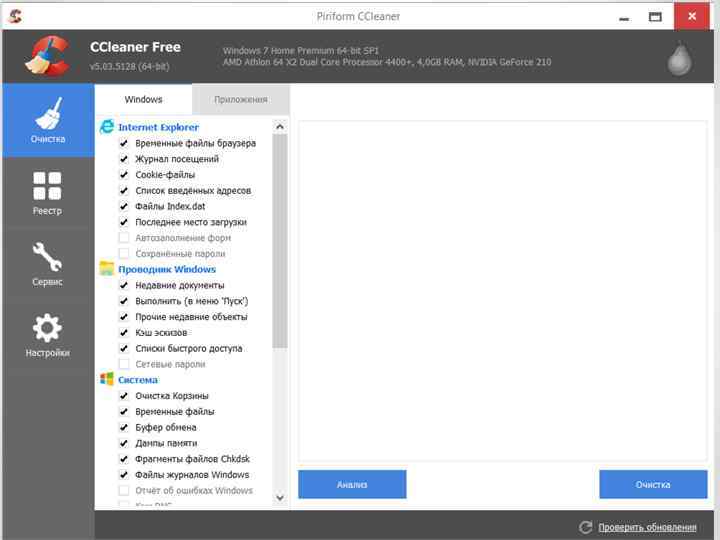Close the CCleaner window
This screenshot has height=540, width=720.
pyautogui.click(x=692, y=17)
